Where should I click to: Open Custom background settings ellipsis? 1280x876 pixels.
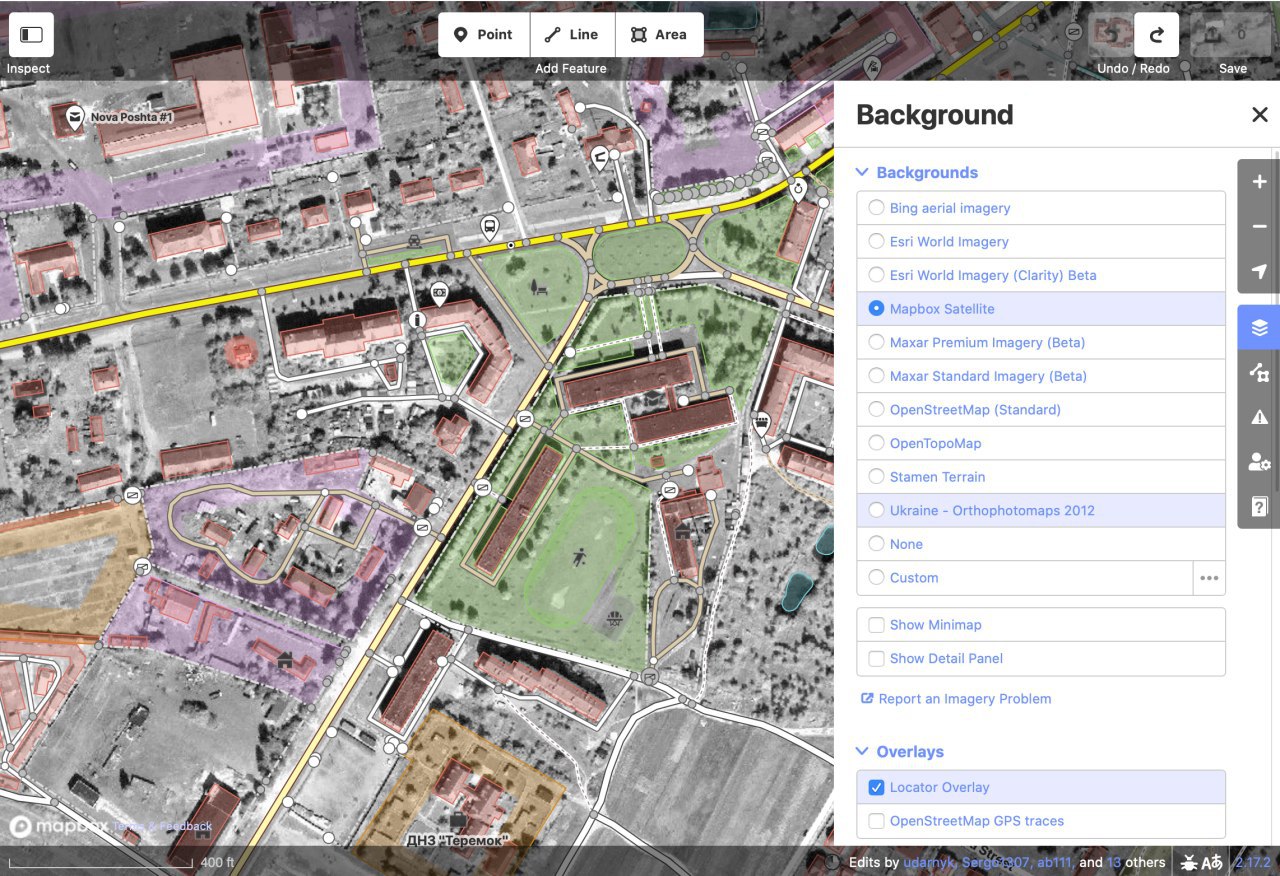click(1209, 578)
